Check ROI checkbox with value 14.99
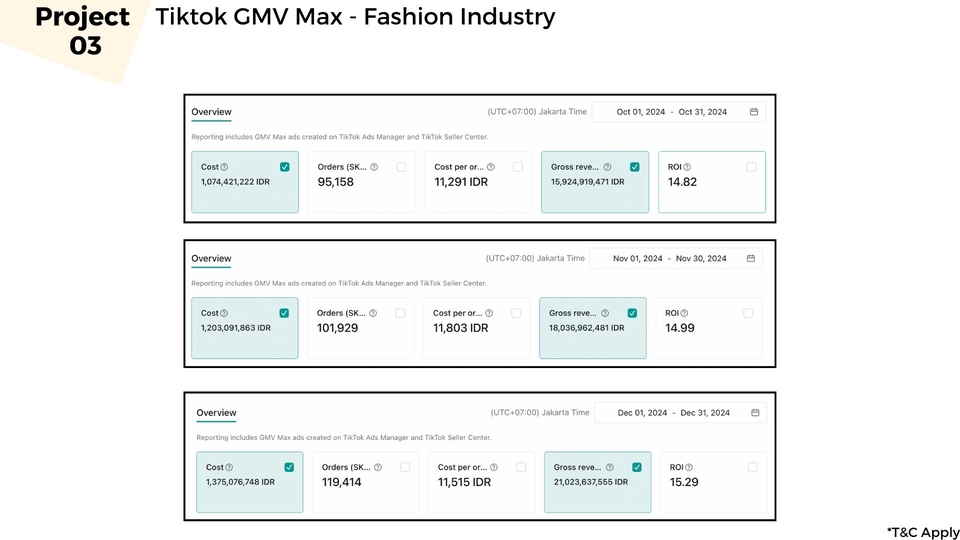 coord(748,313)
